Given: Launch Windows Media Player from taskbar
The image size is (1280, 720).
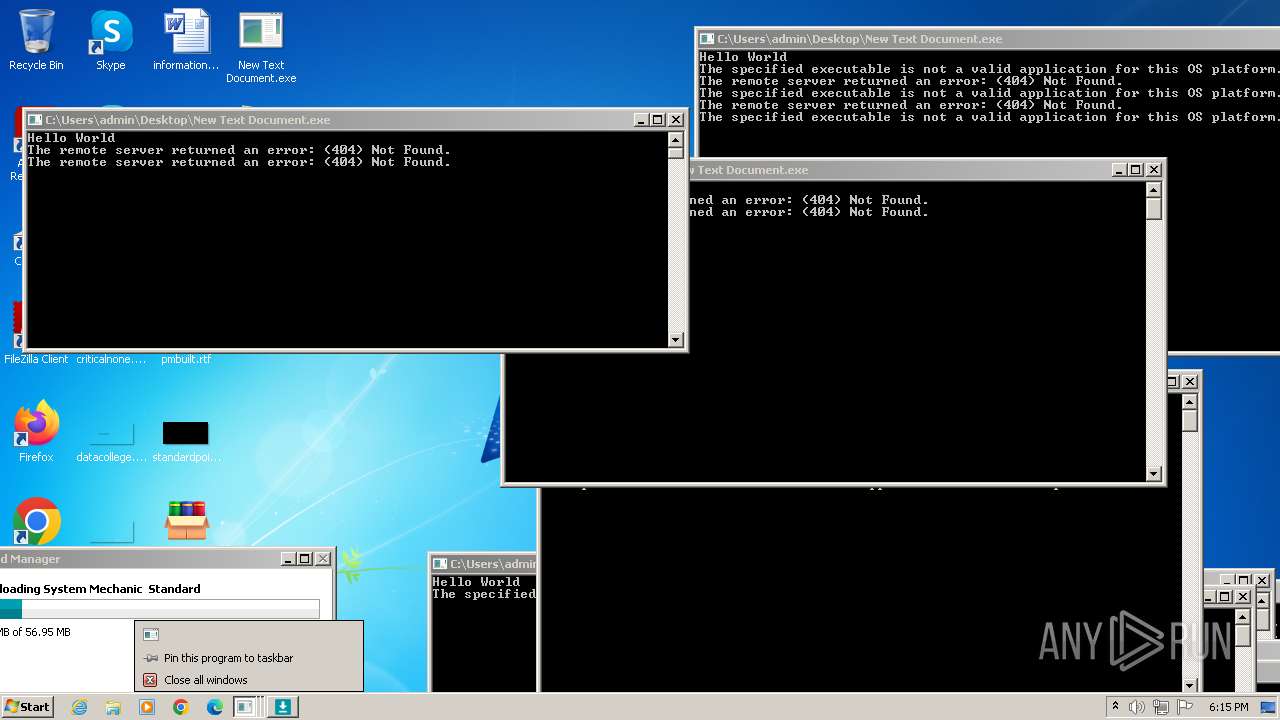Looking at the screenshot, I should pyautogui.click(x=147, y=707).
